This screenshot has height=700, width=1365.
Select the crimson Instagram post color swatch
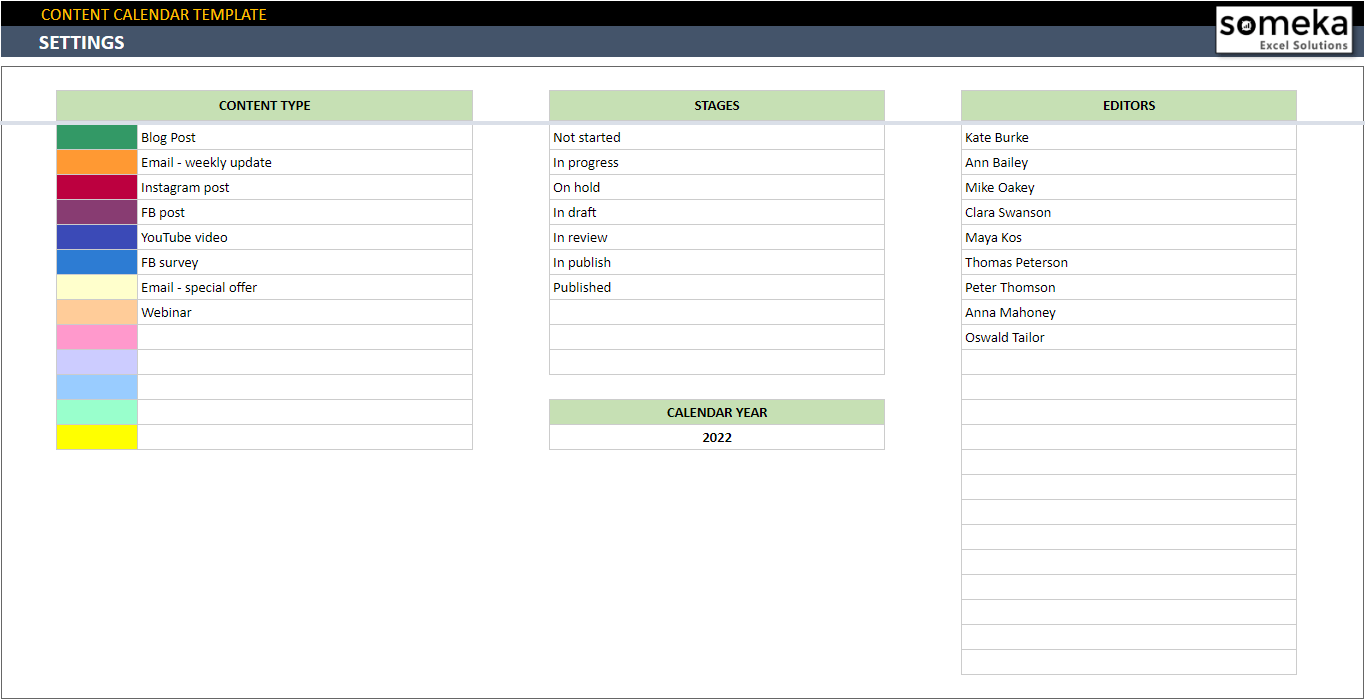[x=97, y=187]
